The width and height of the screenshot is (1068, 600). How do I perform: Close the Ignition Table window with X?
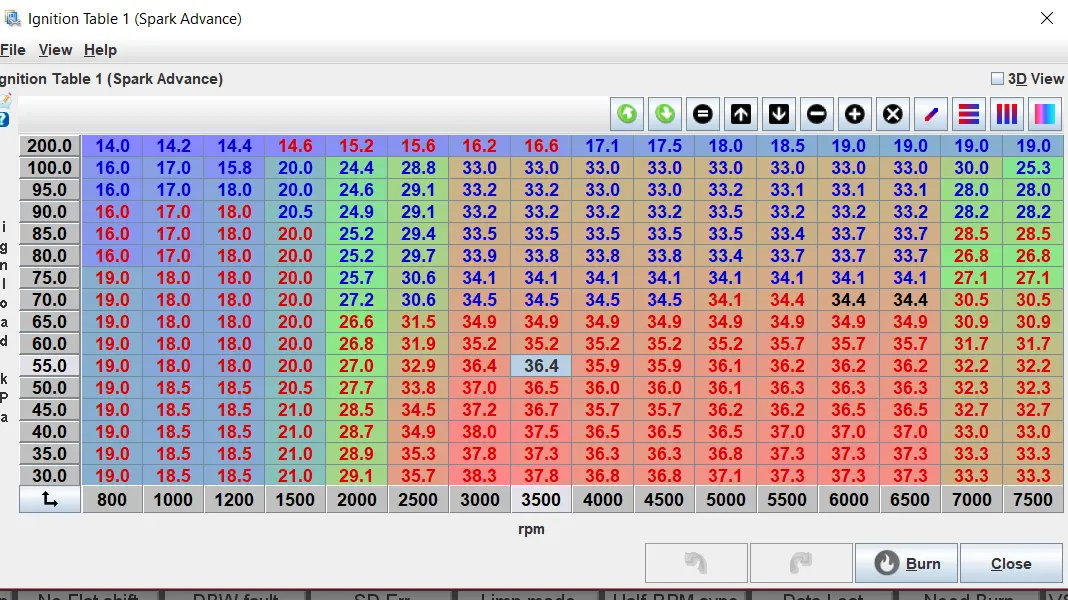[1047, 18]
